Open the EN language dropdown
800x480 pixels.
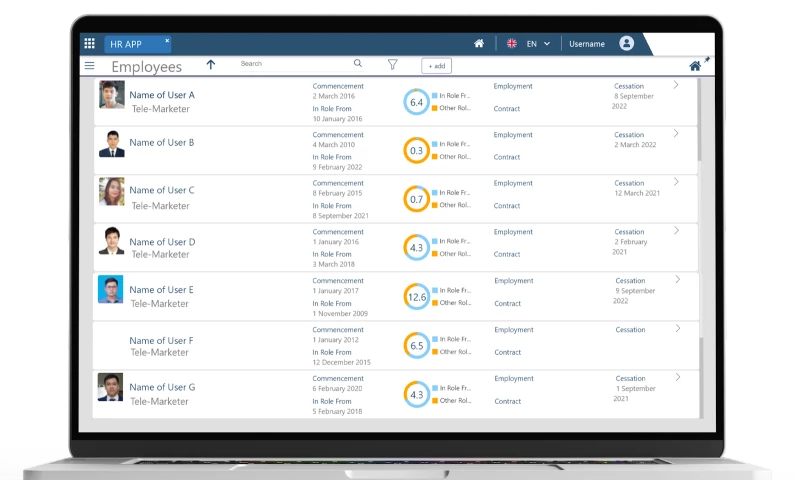pos(538,44)
